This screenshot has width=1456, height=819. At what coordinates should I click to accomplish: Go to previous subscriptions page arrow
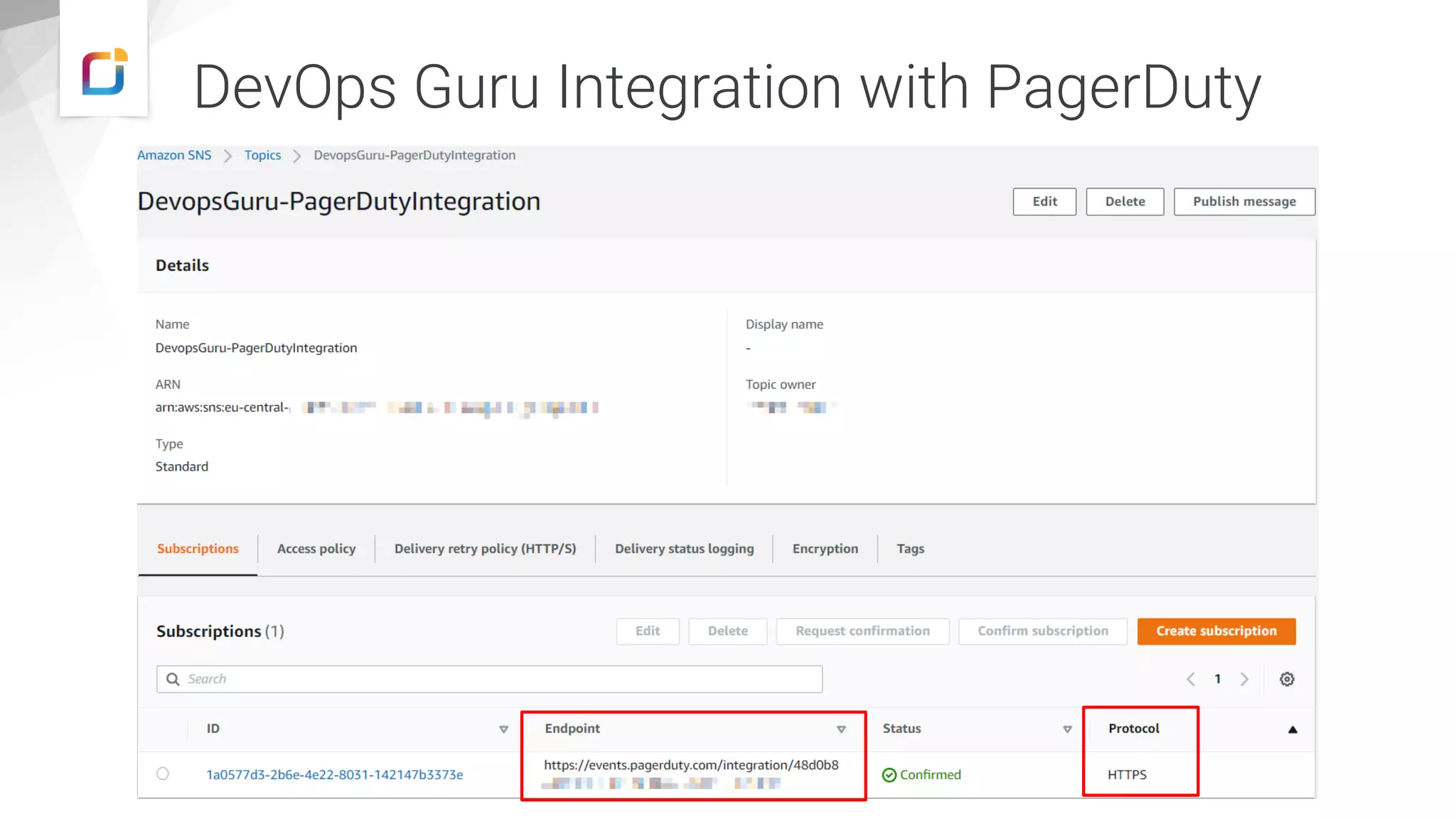pos(1191,679)
